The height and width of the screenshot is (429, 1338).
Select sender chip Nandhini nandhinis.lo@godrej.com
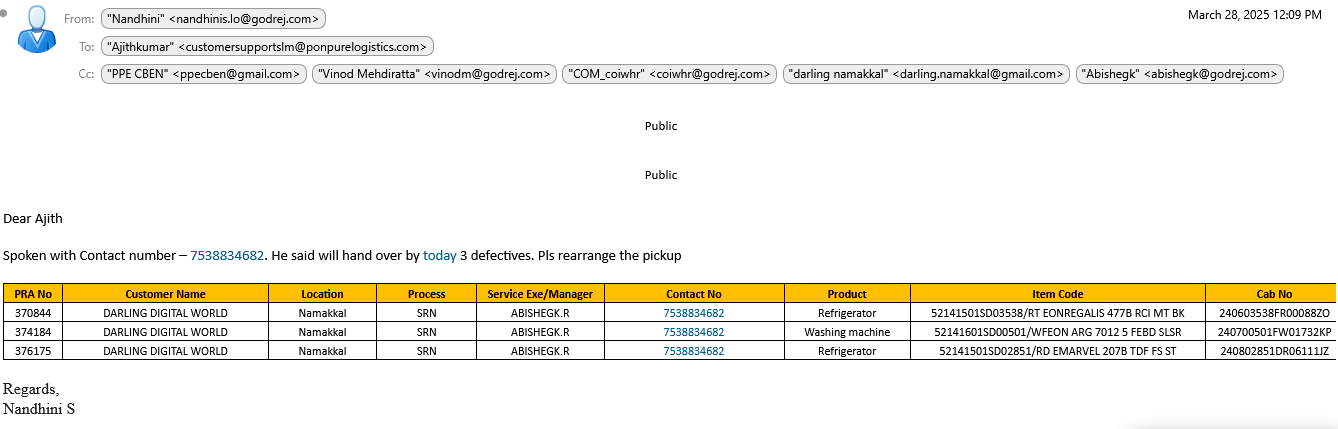pos(213,19)
